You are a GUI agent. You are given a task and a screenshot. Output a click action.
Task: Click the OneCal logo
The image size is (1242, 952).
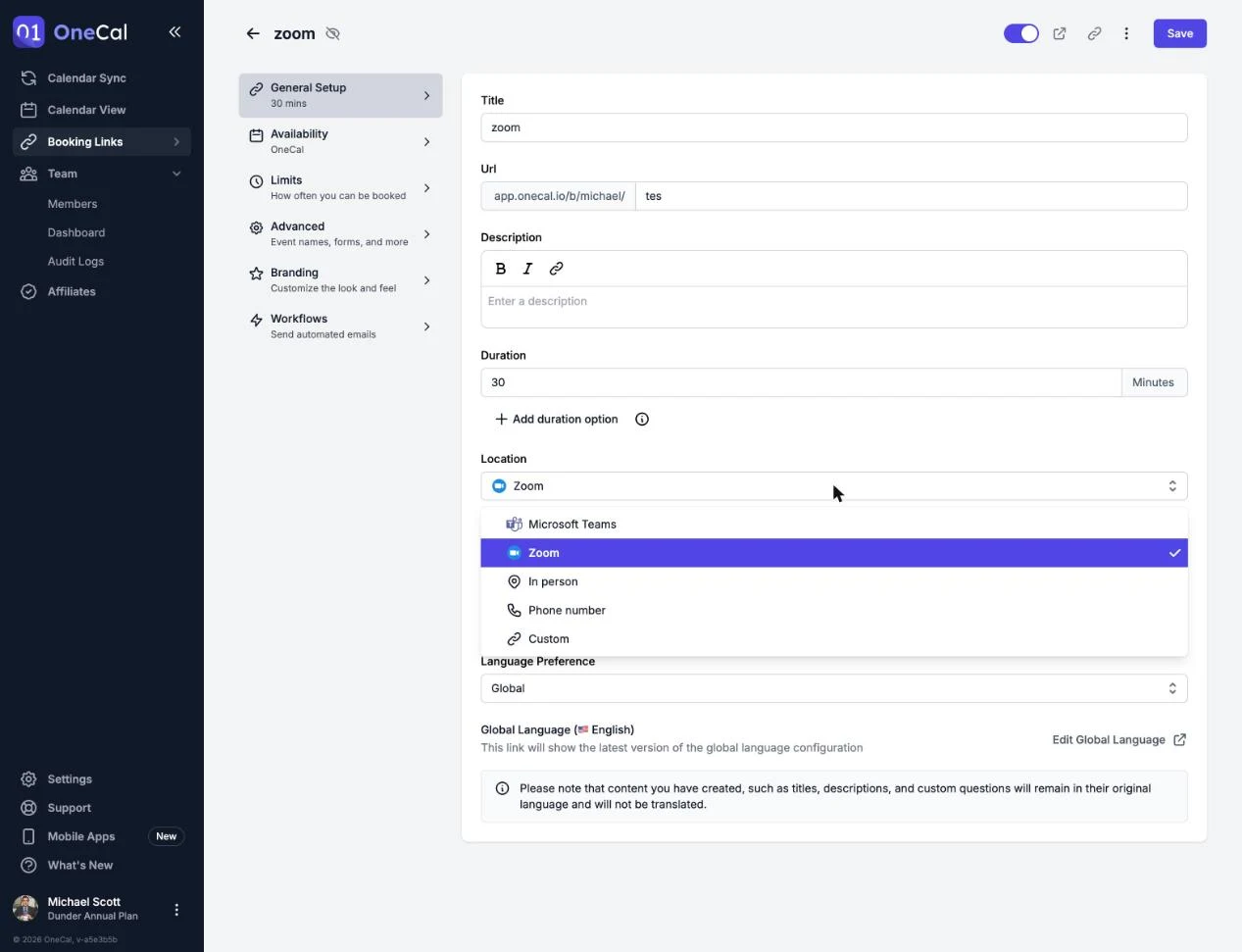point(70,32)
